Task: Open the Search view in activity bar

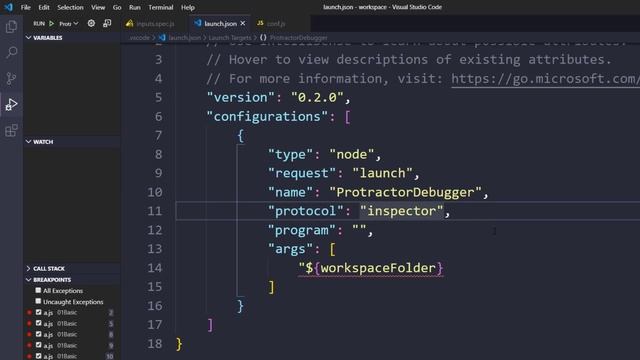Action: click(x=11, y=52)
